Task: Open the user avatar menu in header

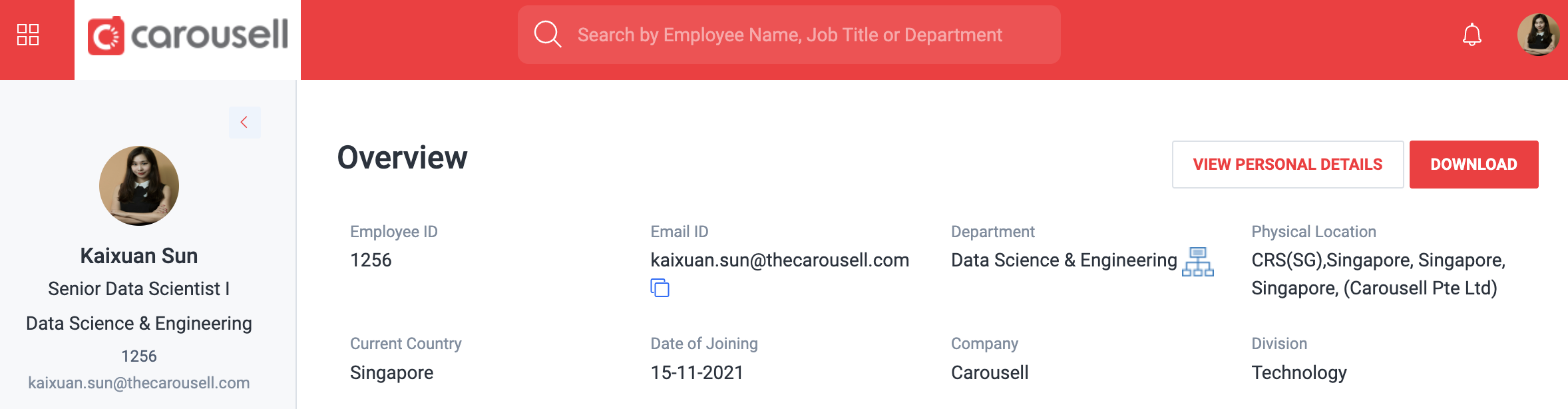Action: 1538,35
